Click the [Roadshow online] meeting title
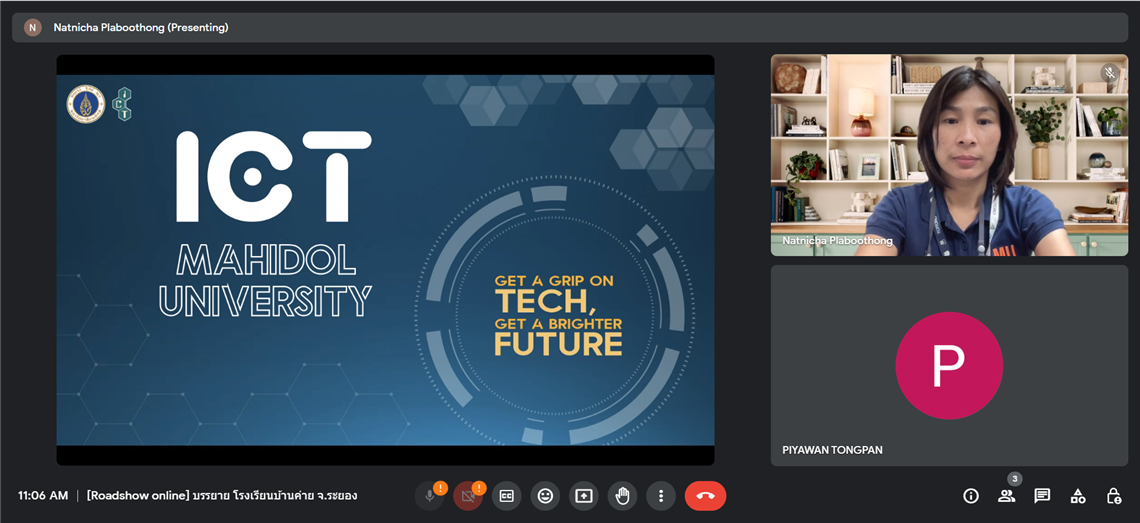This screenshot has height=523, width=1140. tap(222, 496)
